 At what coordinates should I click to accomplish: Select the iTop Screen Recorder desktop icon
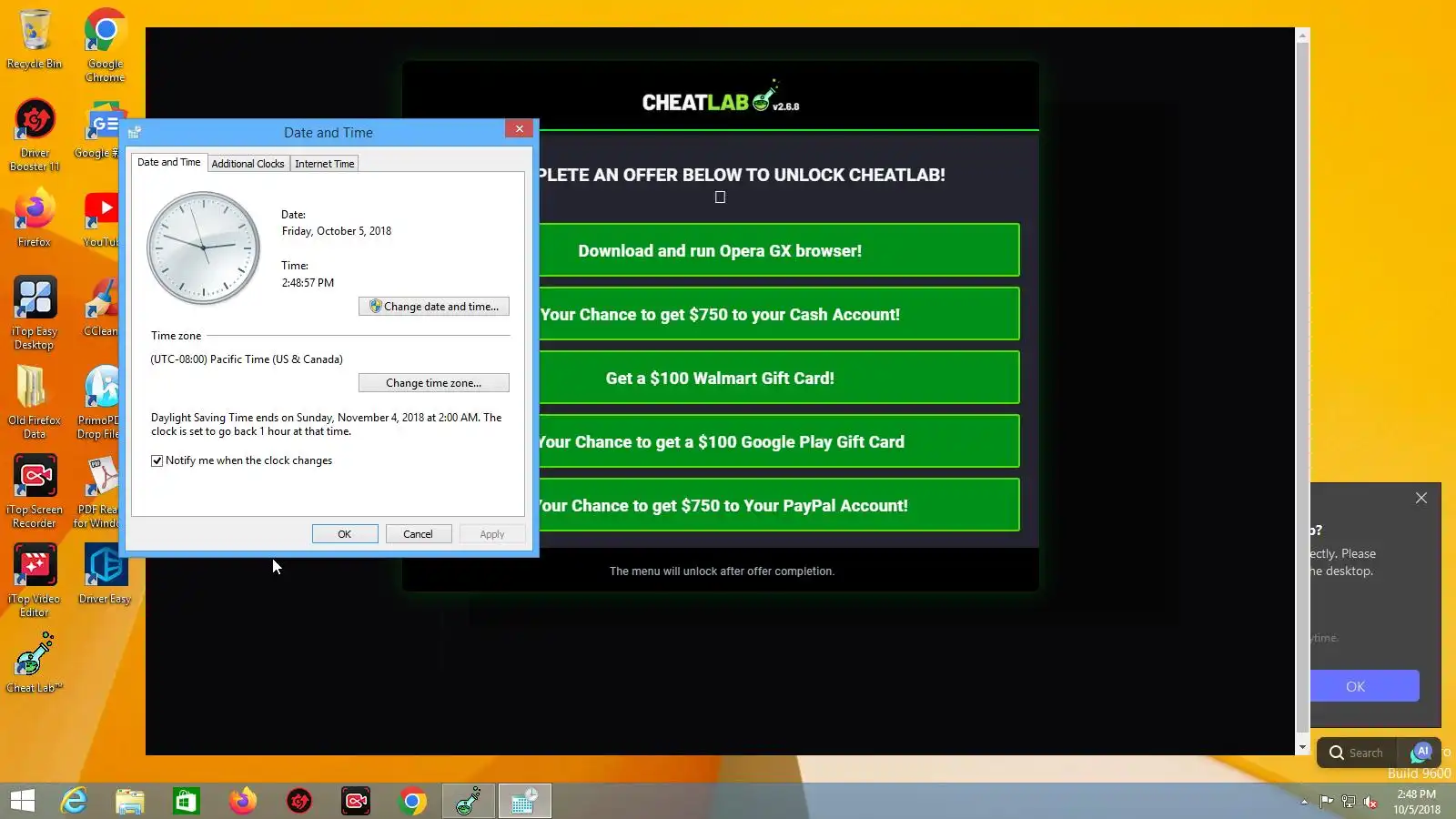[35, 490]
